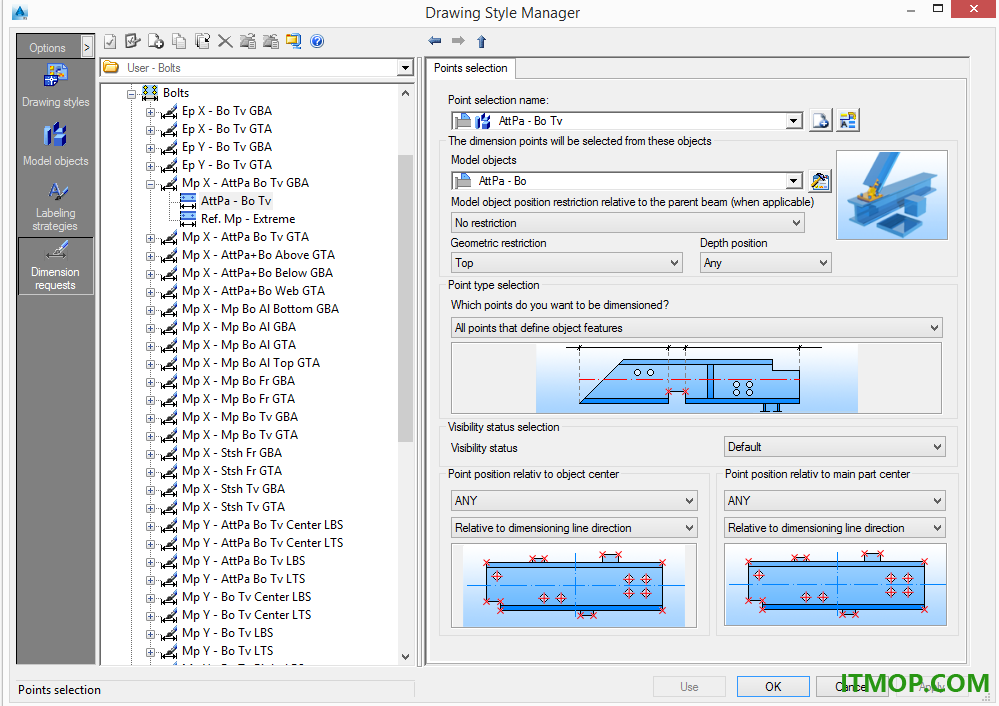The height and width of the screenshot is (706, 999).
Task: Open the Visibility status Default dropdown
Action: click(x=835, y=447)
